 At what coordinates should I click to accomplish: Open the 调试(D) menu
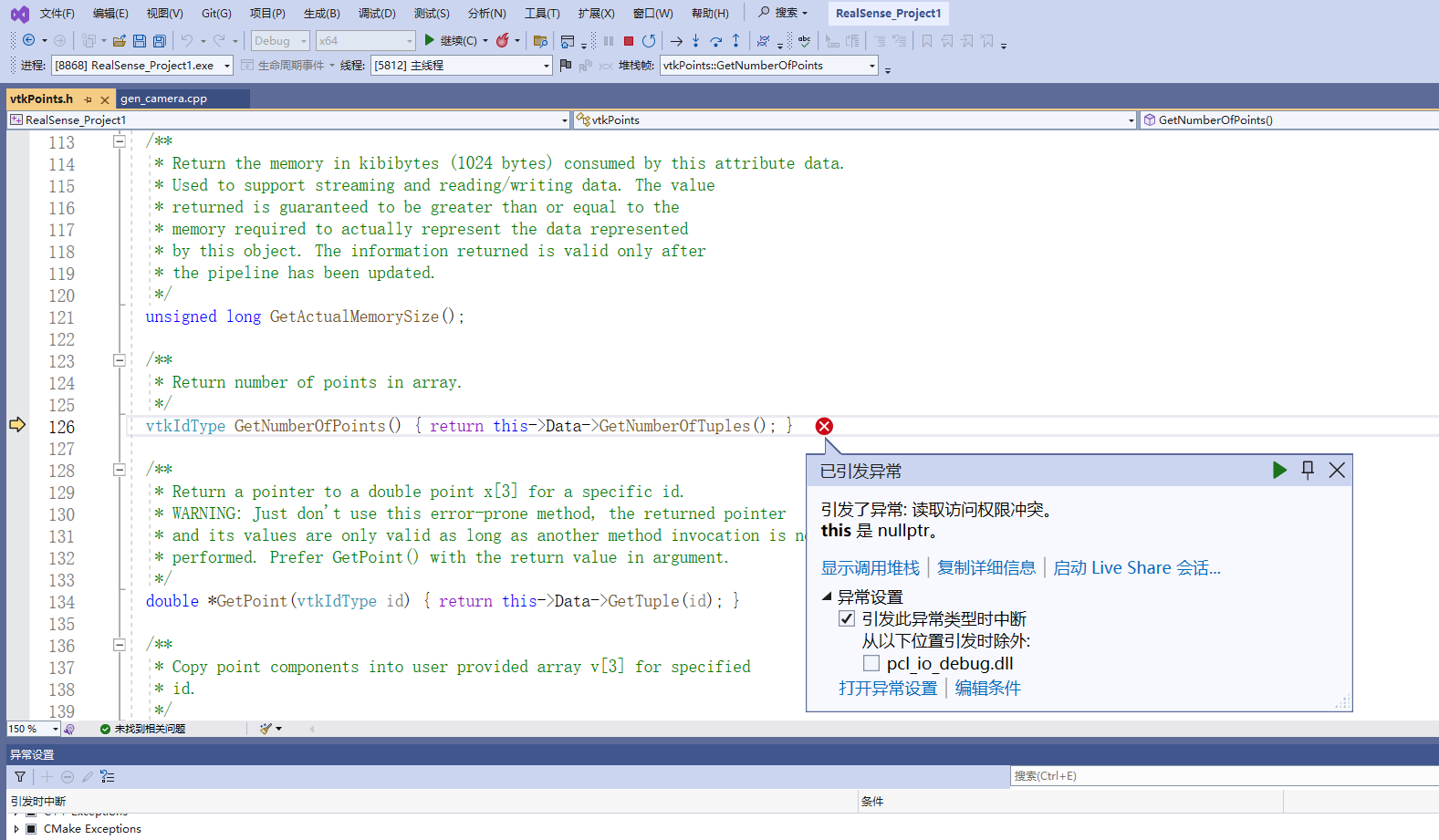pos(376,14)
